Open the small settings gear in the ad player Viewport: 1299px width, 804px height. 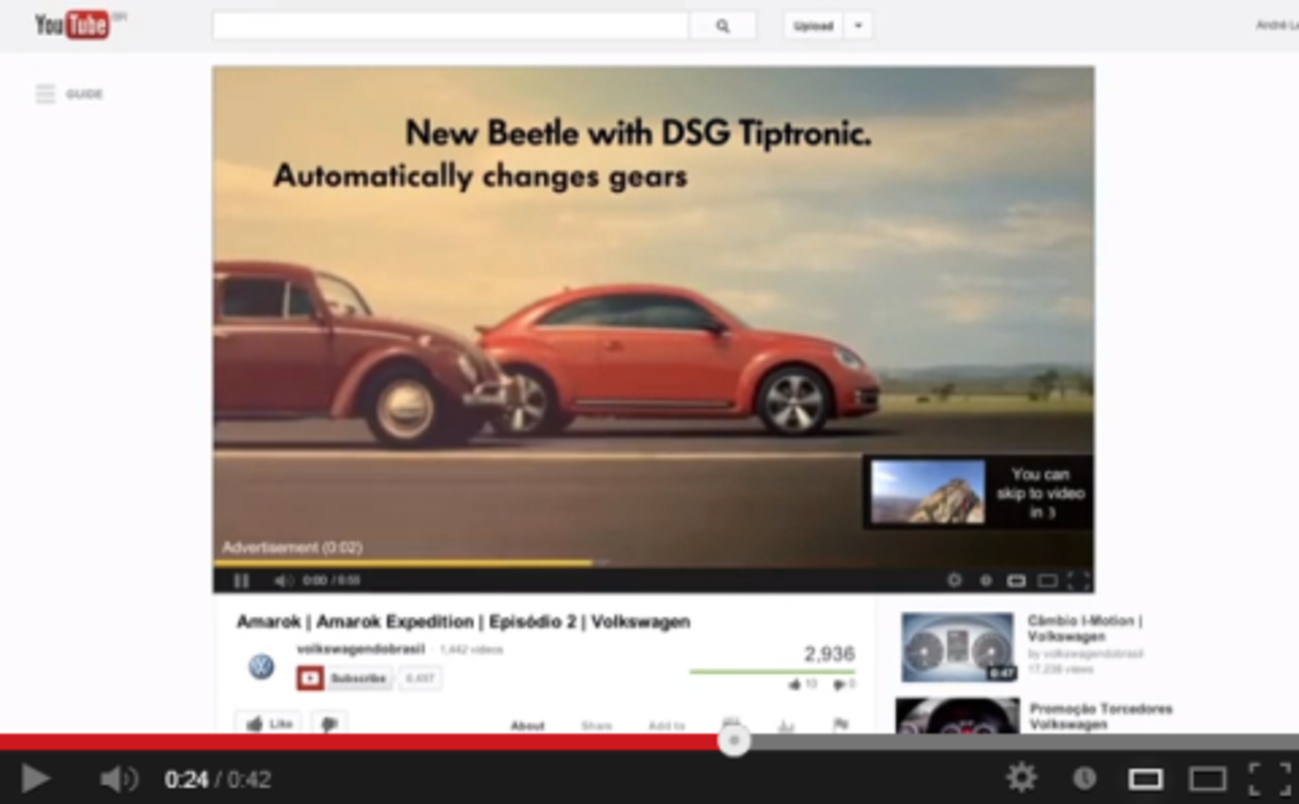954,580
